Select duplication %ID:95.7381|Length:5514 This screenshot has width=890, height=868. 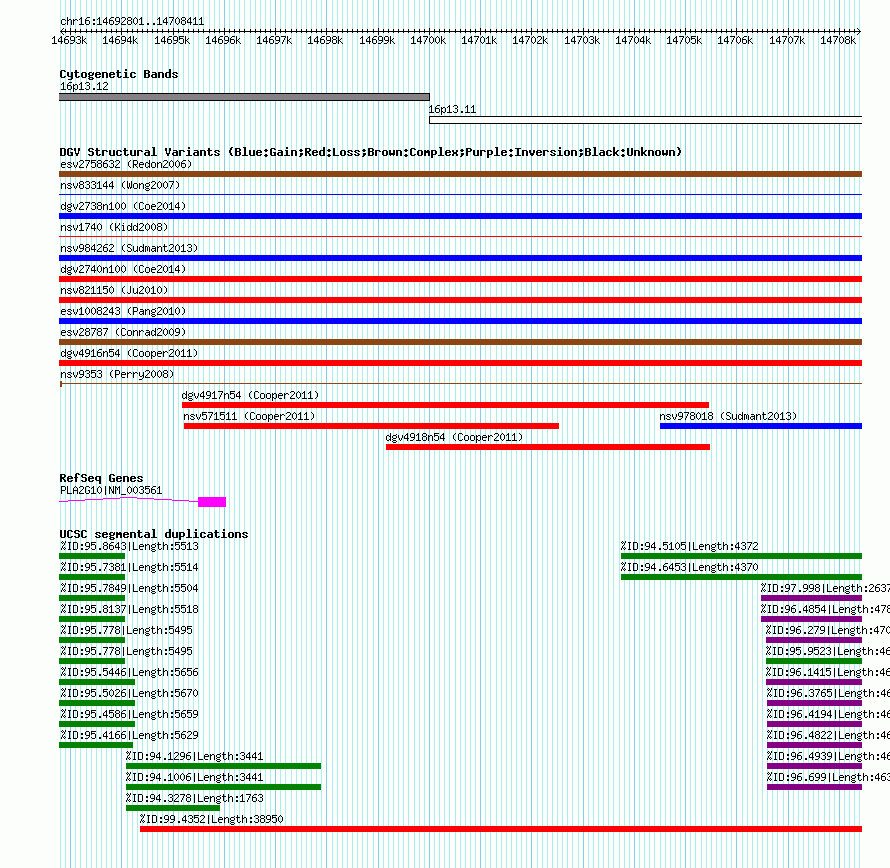tap(129, 567)
